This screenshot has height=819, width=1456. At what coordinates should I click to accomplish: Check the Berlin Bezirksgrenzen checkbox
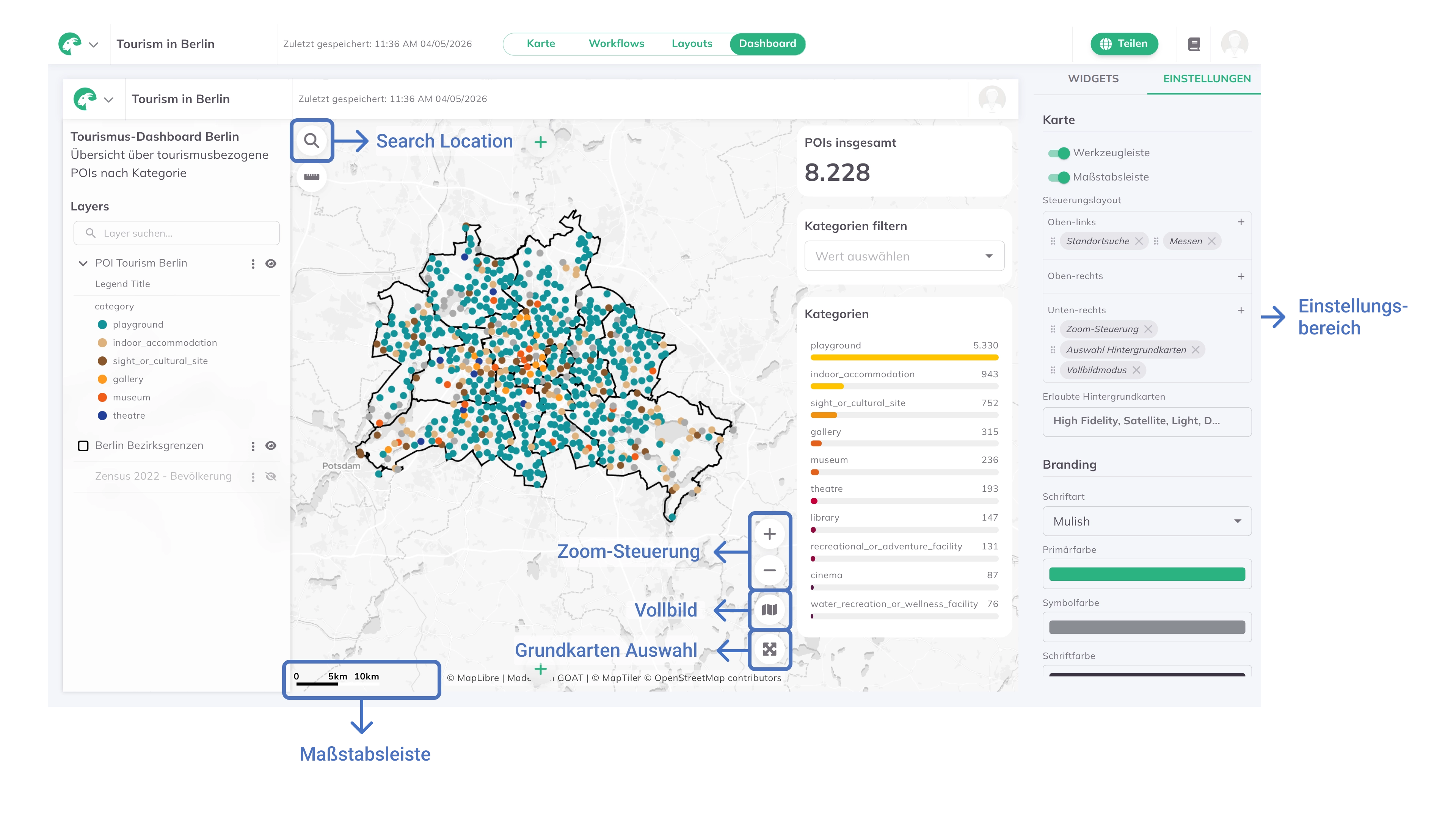pyautogui.click(x=83, y=446)
